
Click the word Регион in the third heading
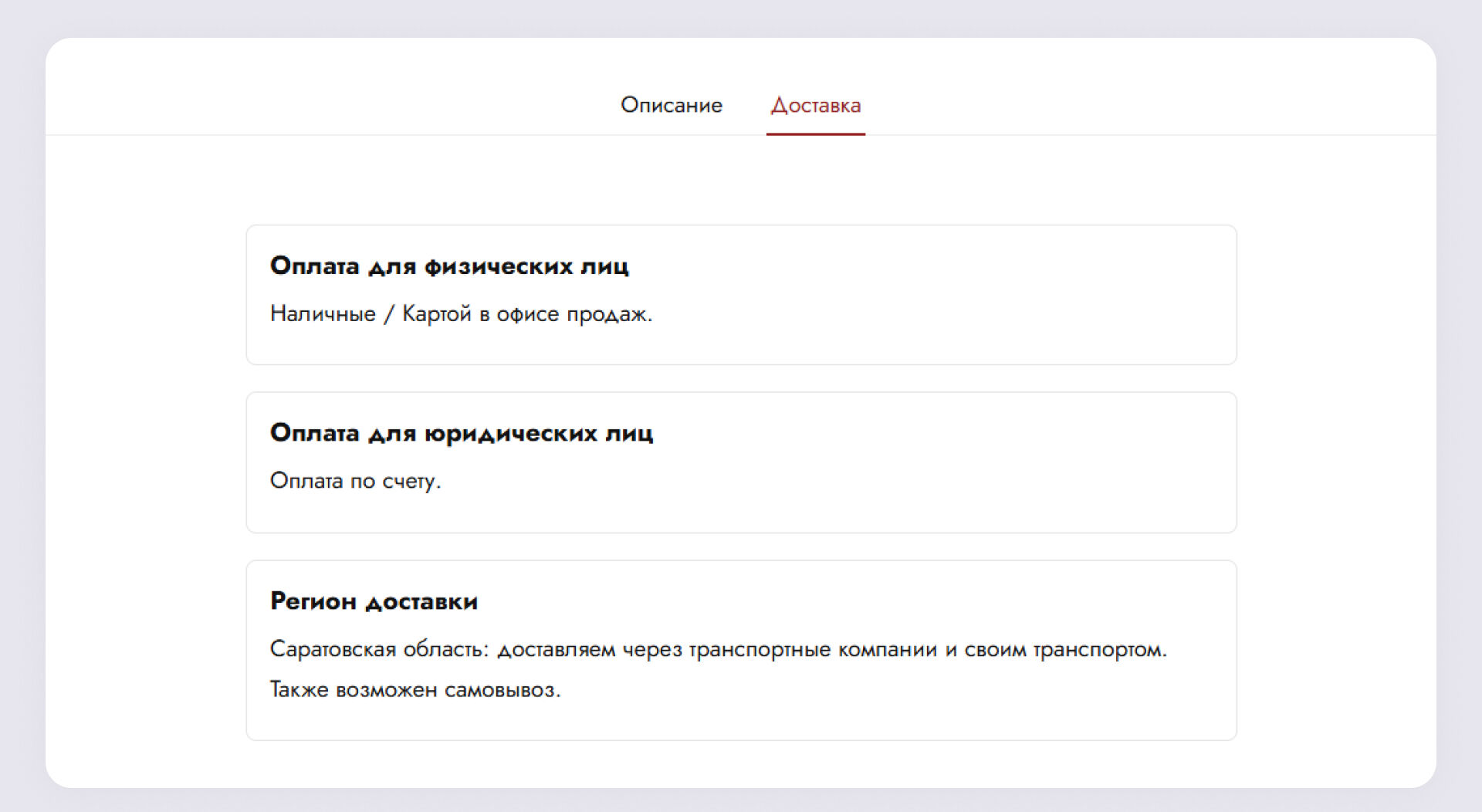tap(313, 601)
